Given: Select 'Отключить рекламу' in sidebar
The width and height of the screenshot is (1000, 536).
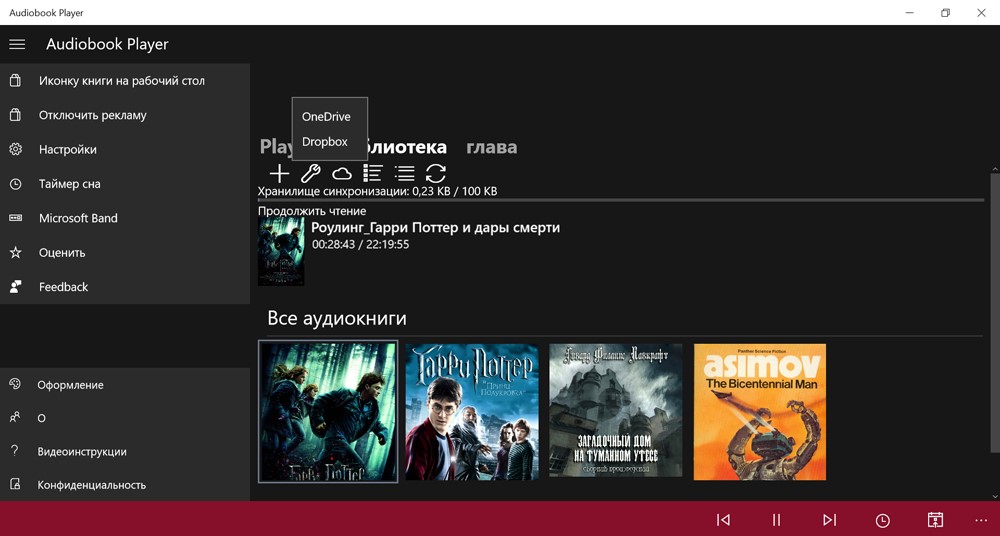Looking at the screenshot, I should pos(125,115).
